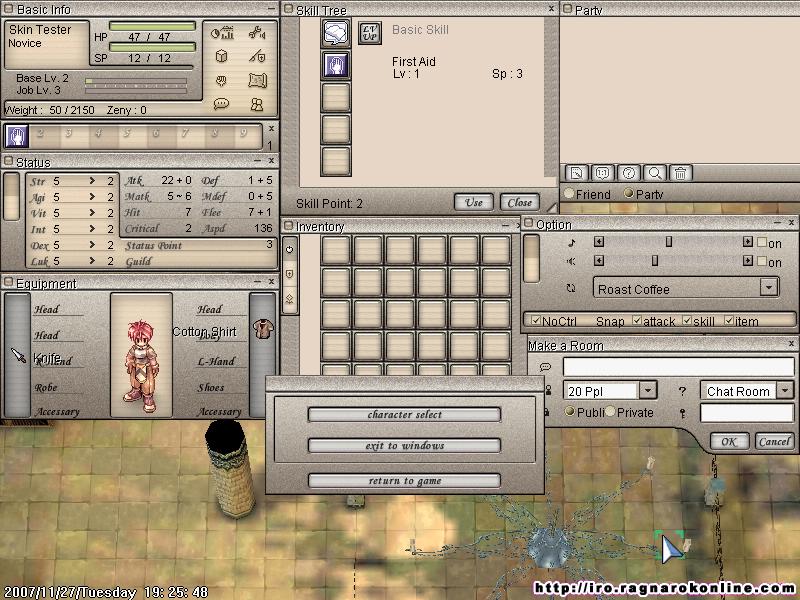
Task: Open the options wrench icon in Basic Info
Action: click(257, 34)
